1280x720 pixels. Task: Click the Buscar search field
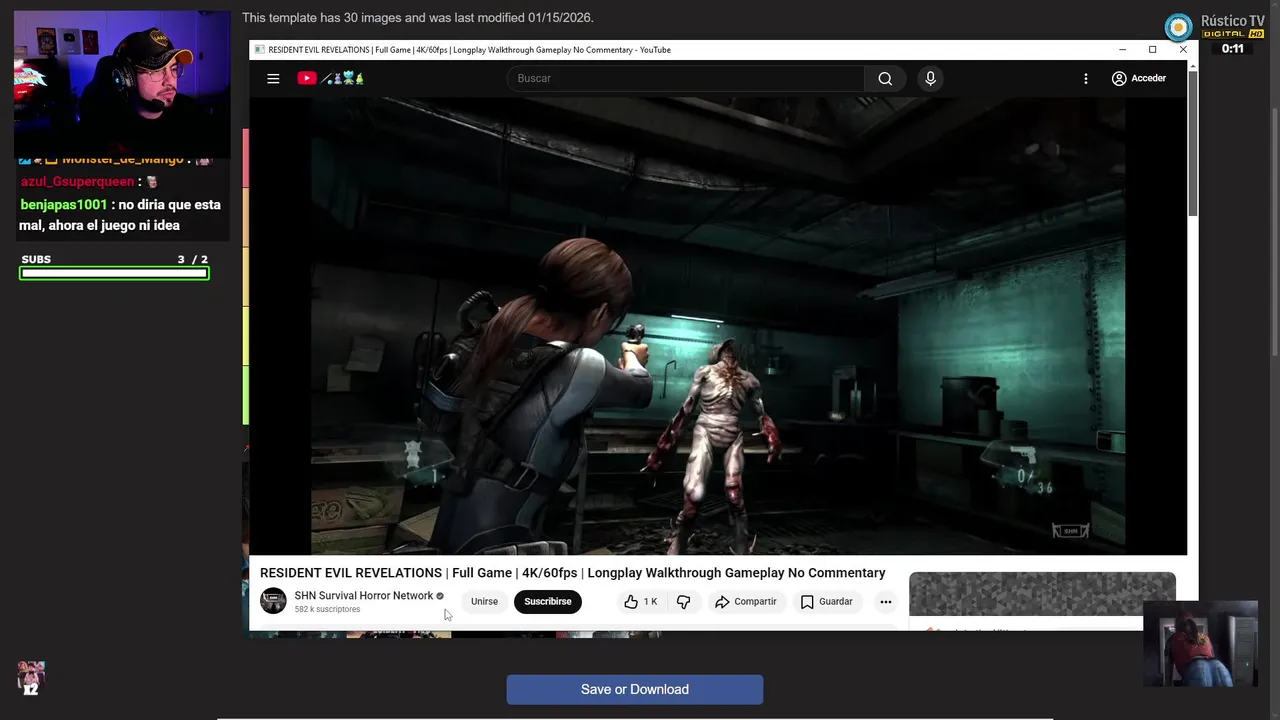pos(686,78)
